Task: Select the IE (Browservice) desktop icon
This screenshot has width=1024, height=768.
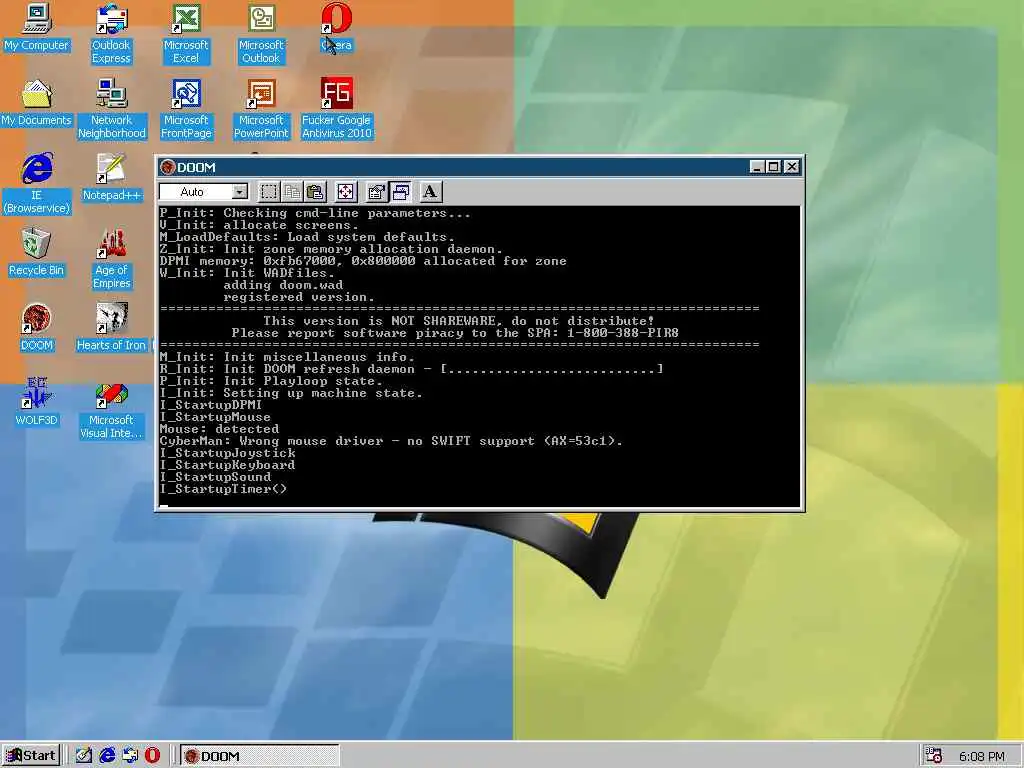Action: point(37,184)
